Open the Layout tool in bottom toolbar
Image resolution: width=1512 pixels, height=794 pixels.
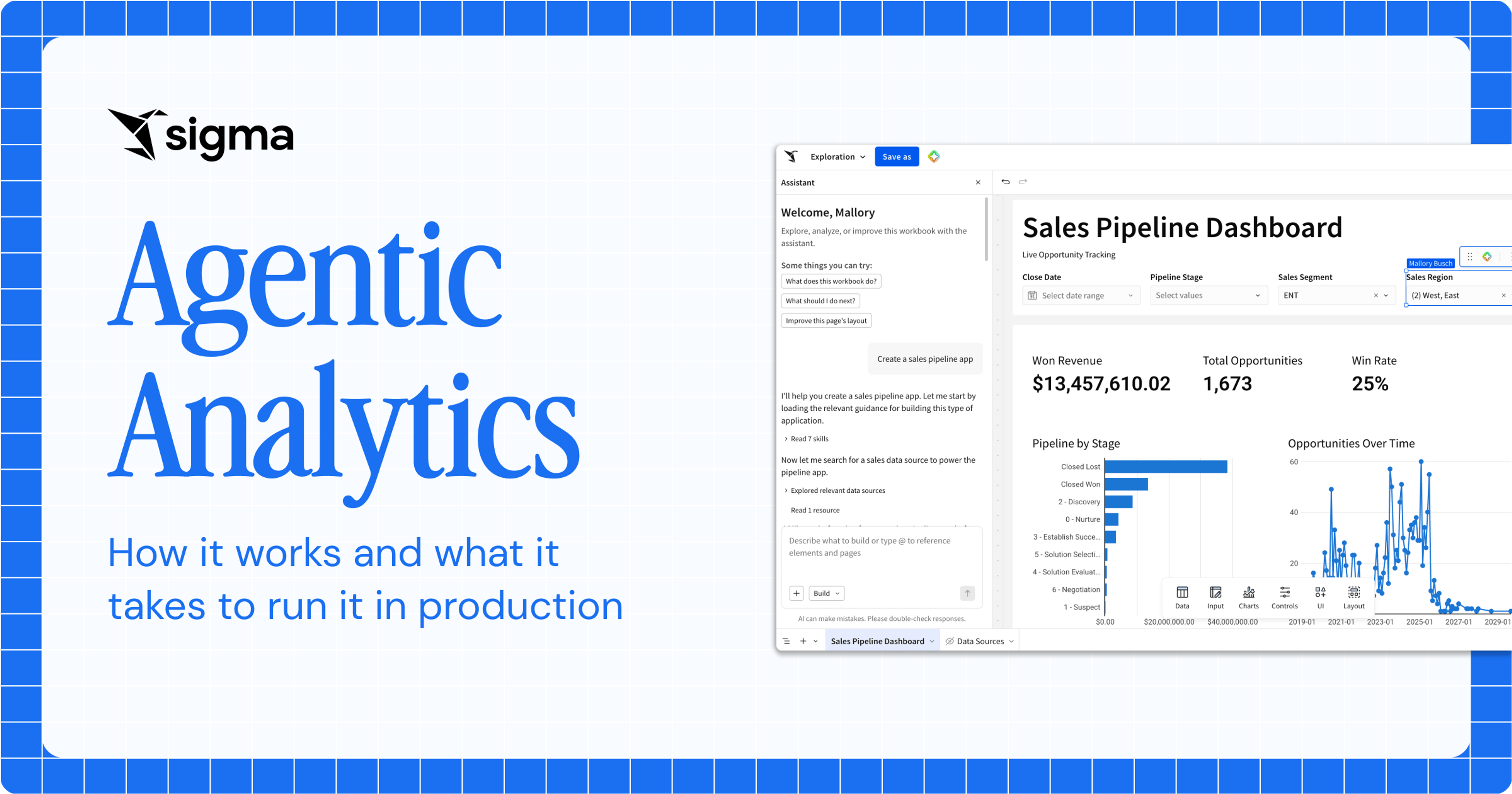[x=1354, y=597]
